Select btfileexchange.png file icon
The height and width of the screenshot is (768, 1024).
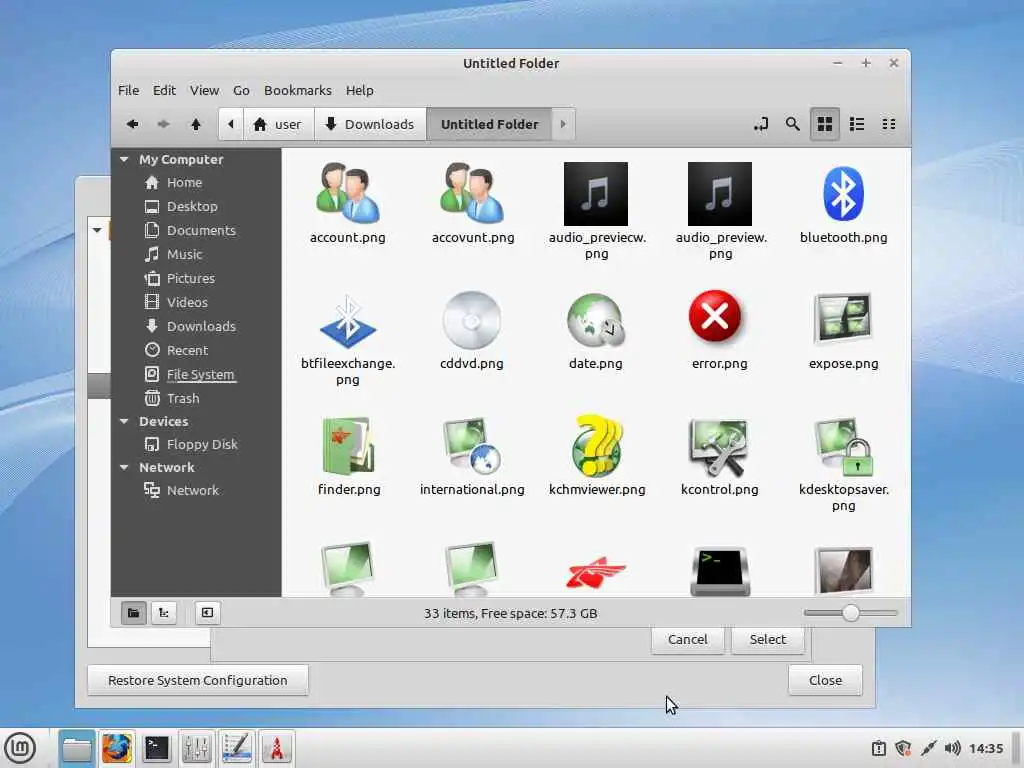[348, 320]
